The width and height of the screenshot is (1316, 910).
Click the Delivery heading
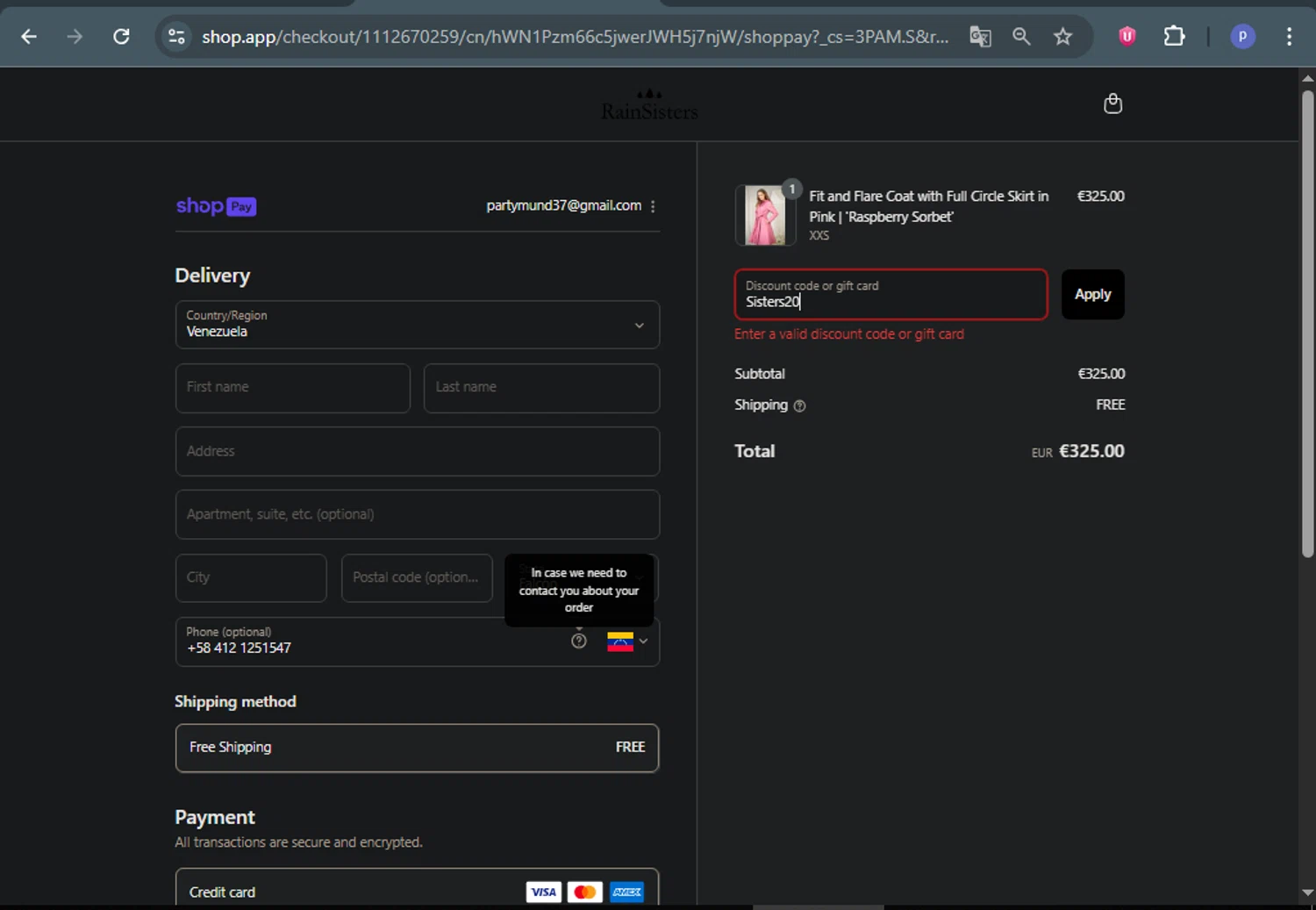pos(212,276)
